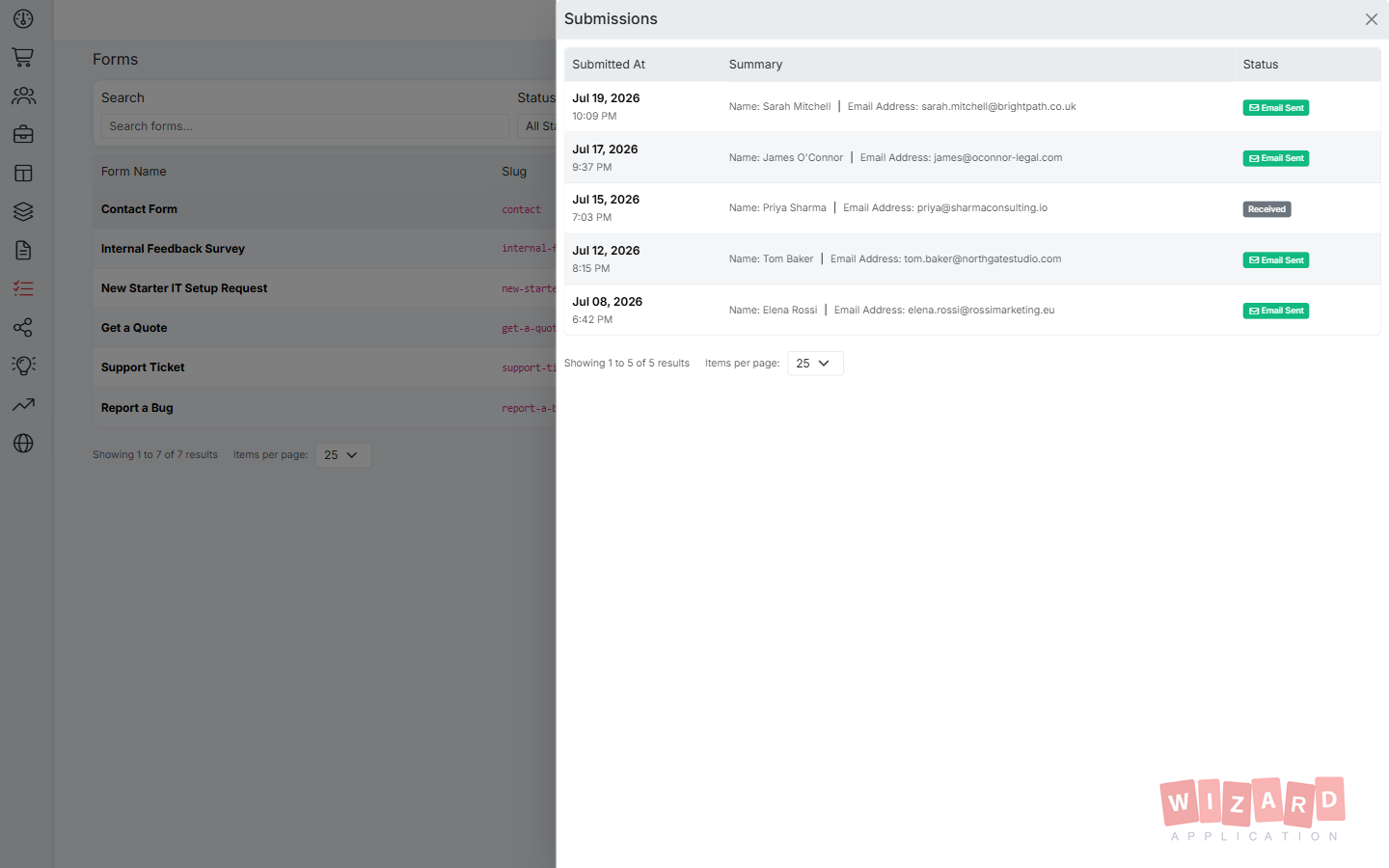Click the Form Name column header
Viewport: 1389px width, 868px height.
pos(134,172)
